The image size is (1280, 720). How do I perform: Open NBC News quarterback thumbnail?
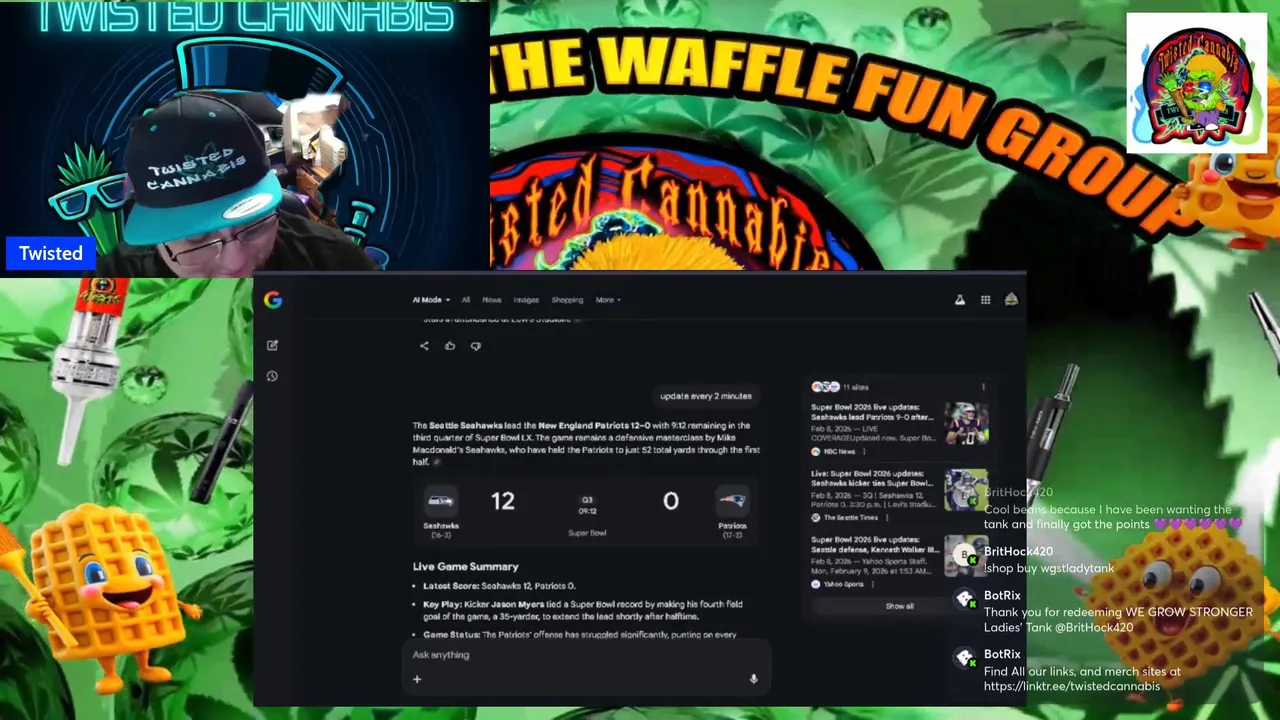tap(966, 423)
